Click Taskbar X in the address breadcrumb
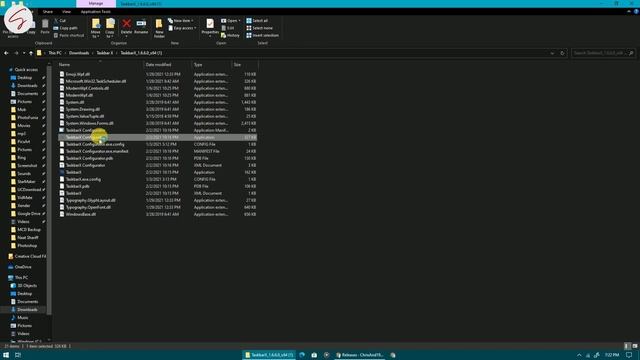The image size is (640, 360). click(105, 53)
